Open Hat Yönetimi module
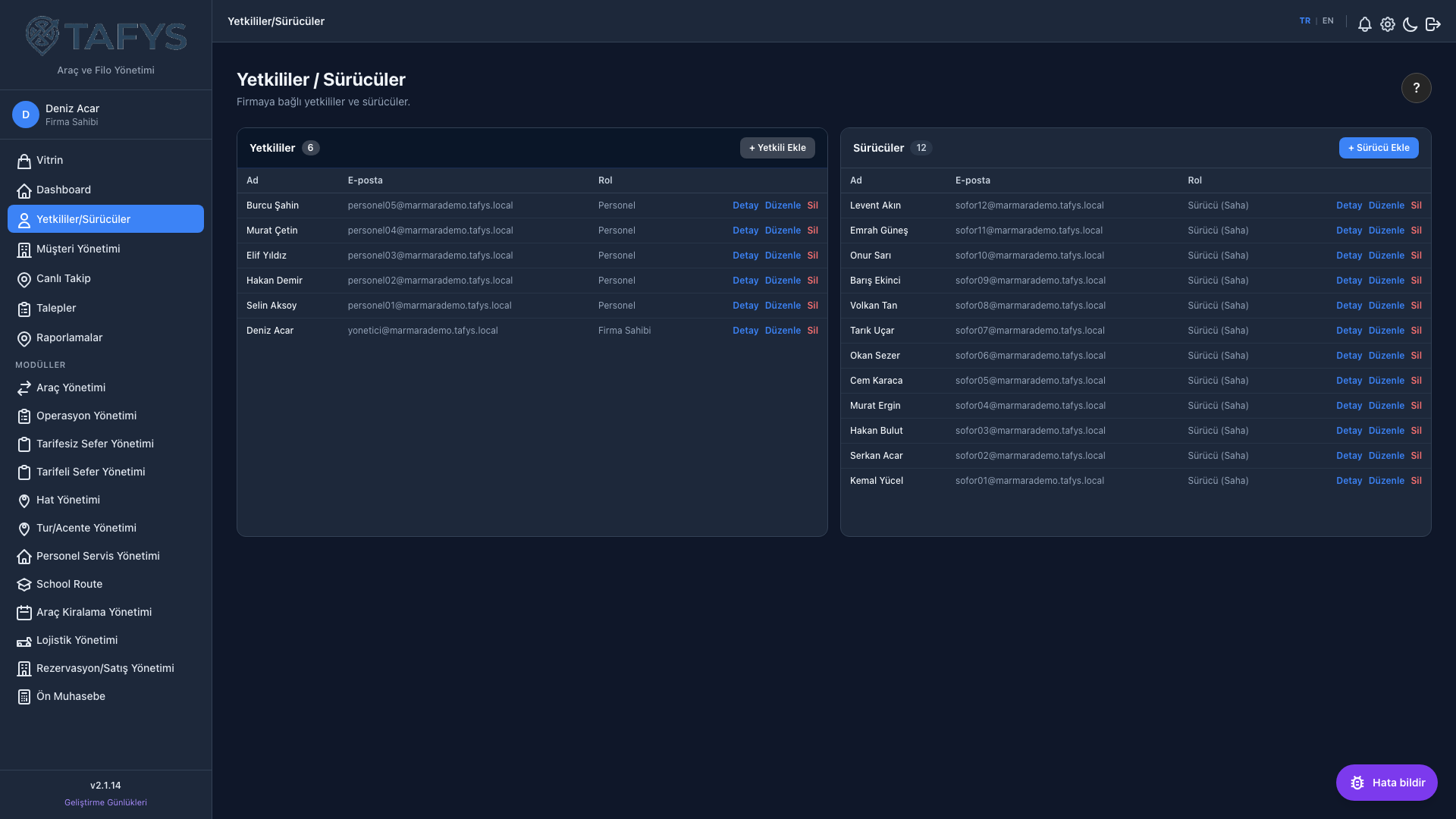 [x=105, y=500]
